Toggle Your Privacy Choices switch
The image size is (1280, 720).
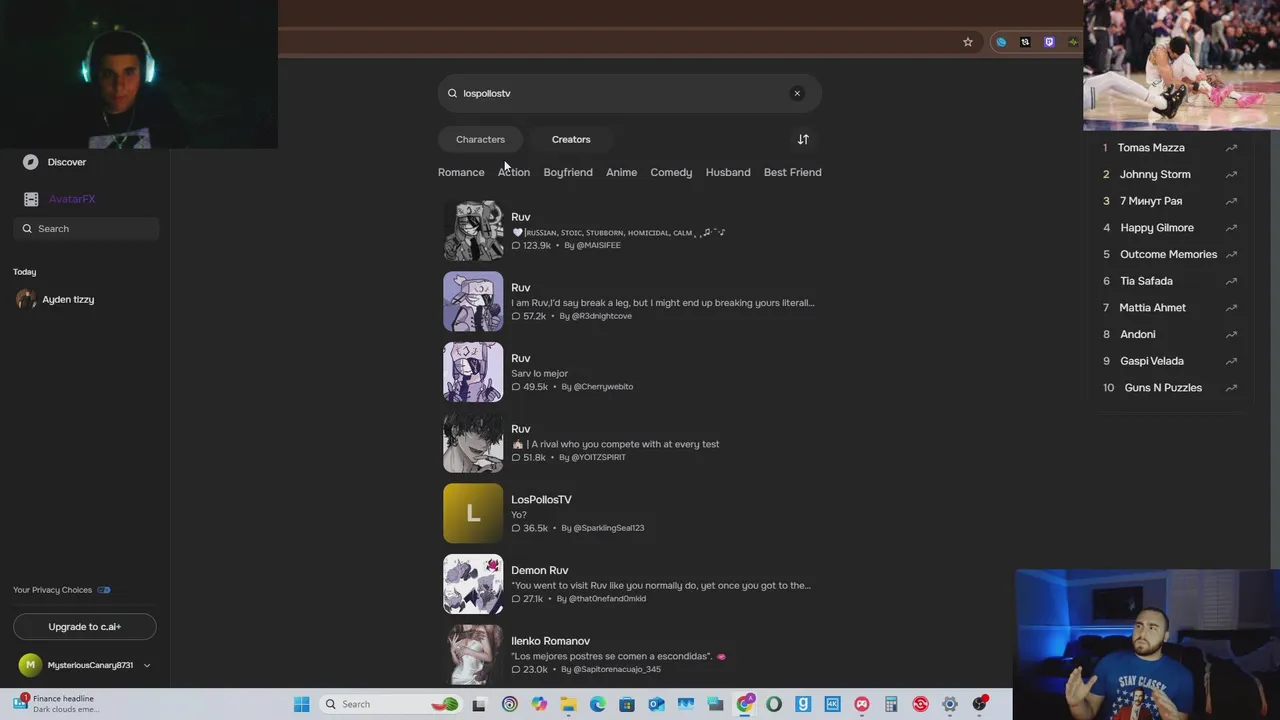(104, 590)
